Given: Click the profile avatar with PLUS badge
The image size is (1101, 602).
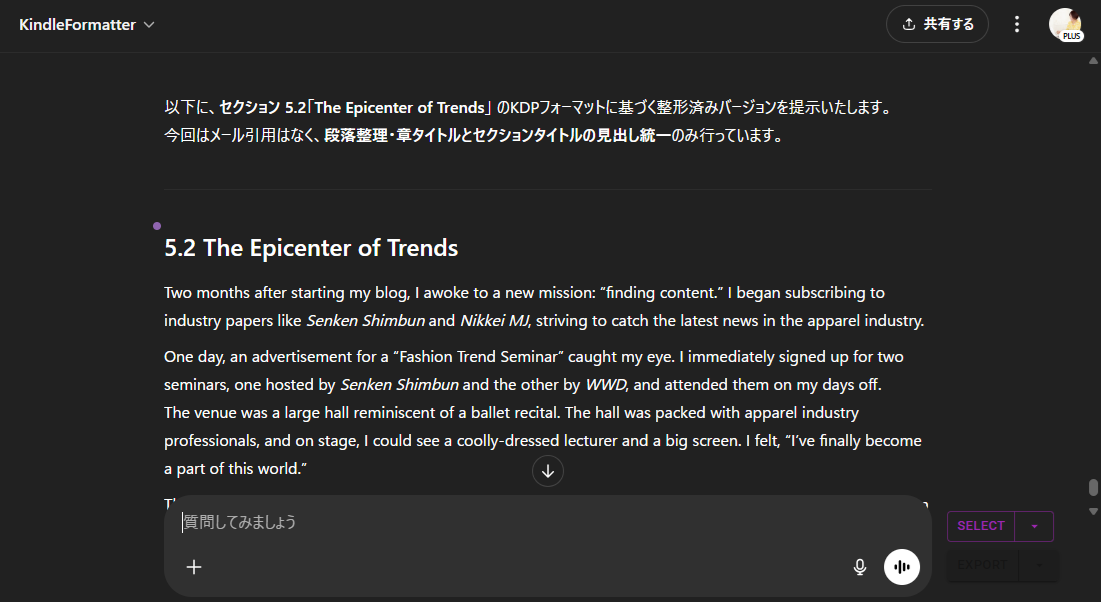Looking at the screenshot, I should [1065, 24].
